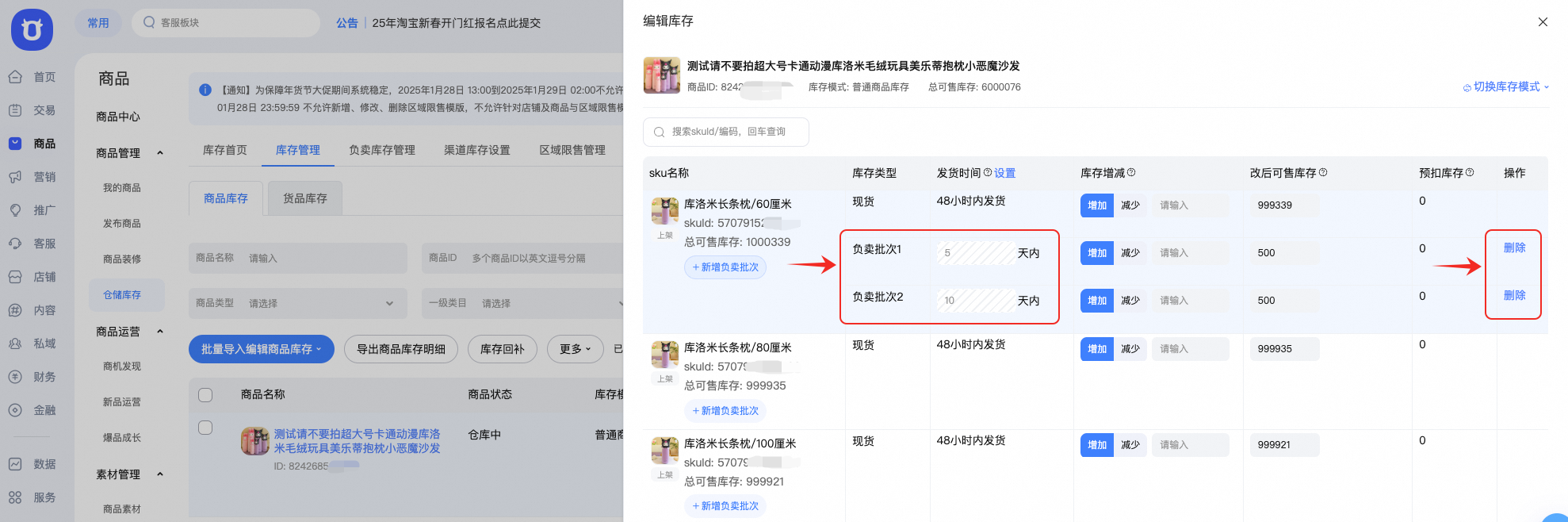Check the checkbox for the 测试请不要拍 product row
Viewport: 1568px width, 522px height.
coord(205,428)
